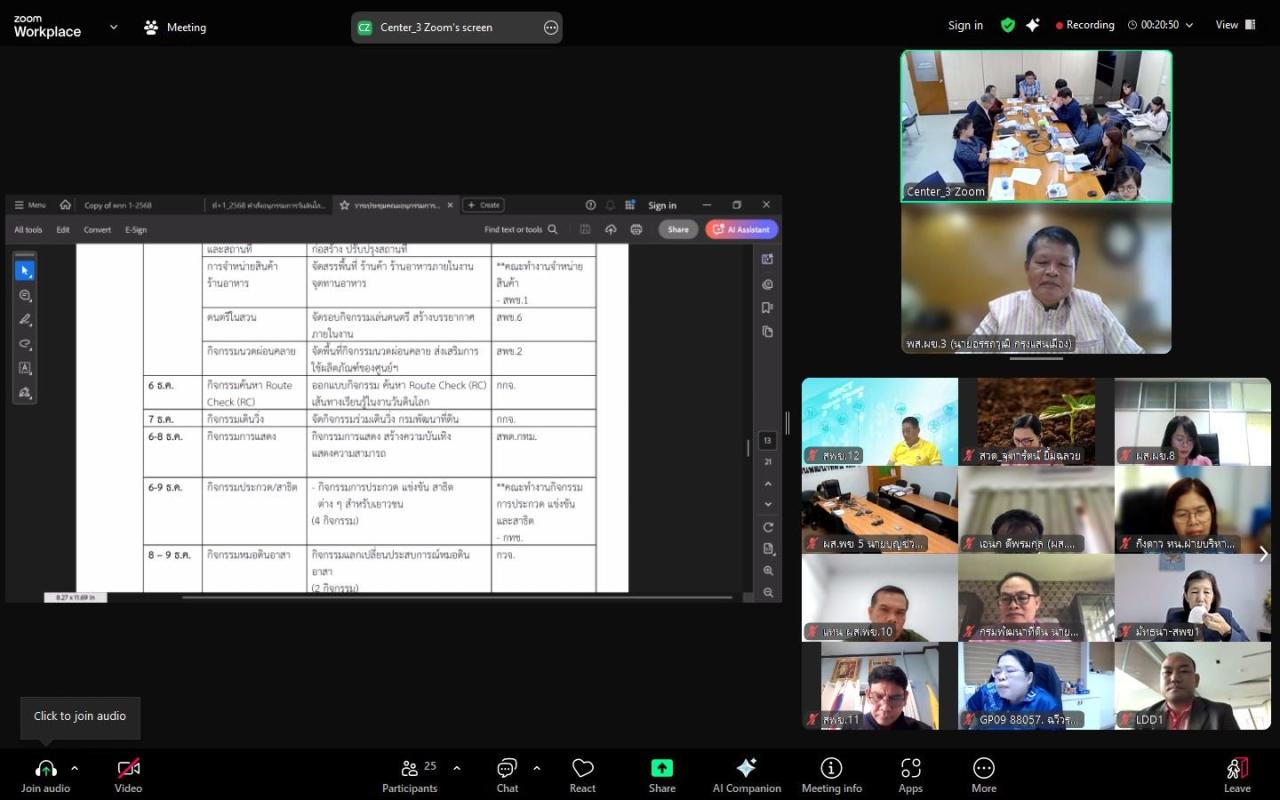Click the React icon
The image size is (1280, 800).
click(x=583, y=775)
